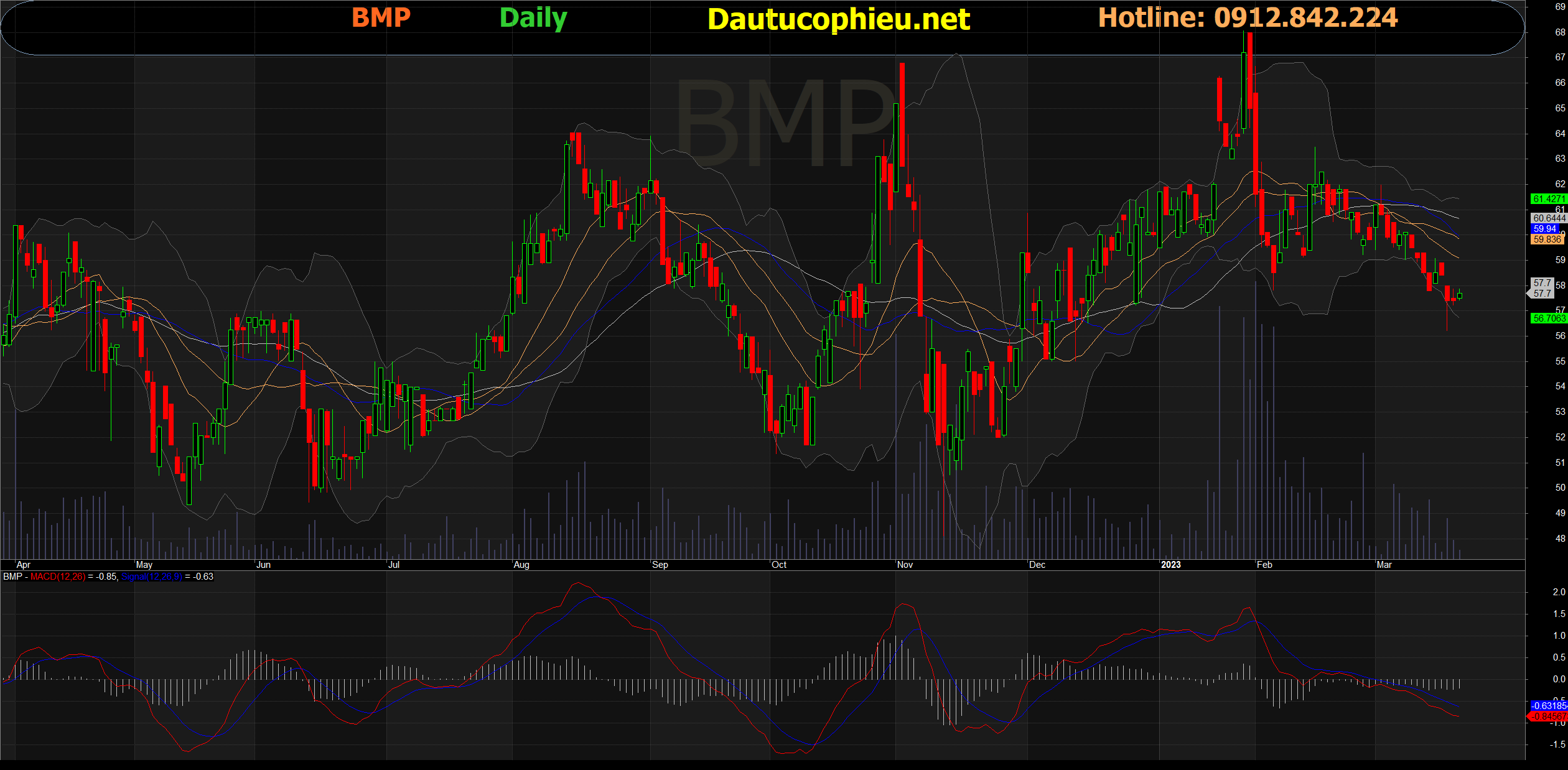Click the Hotline 0912.842.224 text
Viewport: 1568px width, 770px height.
[x=1248, y=18]
